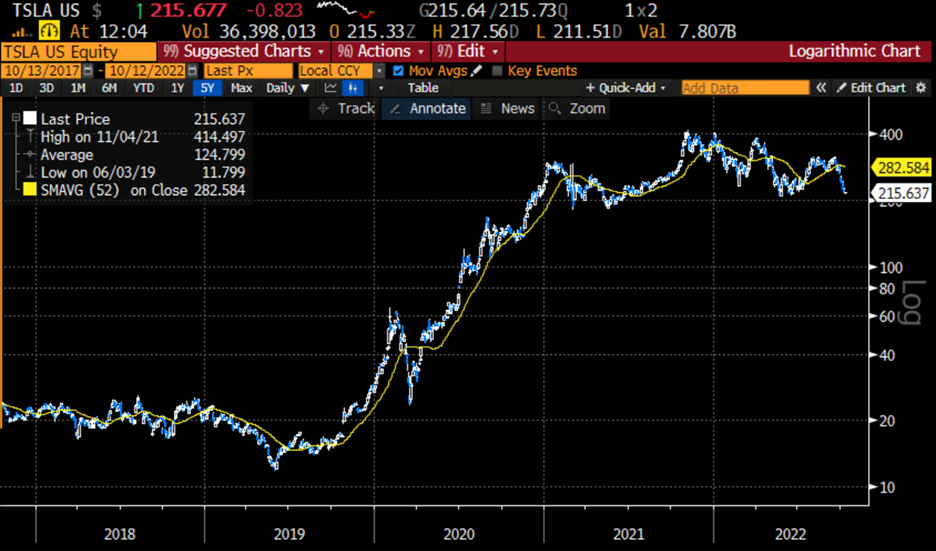Open the News overlay tool
Screen dimensions: 936x551
507,109
